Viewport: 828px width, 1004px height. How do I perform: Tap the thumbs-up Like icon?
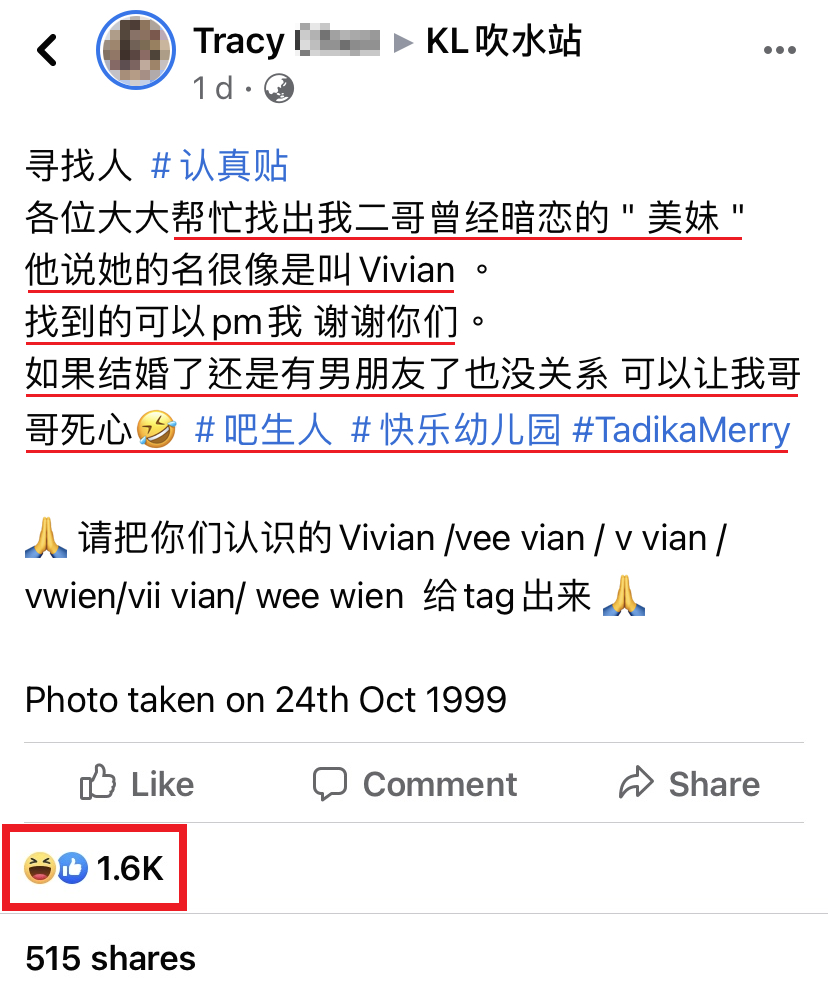[98, 782]
